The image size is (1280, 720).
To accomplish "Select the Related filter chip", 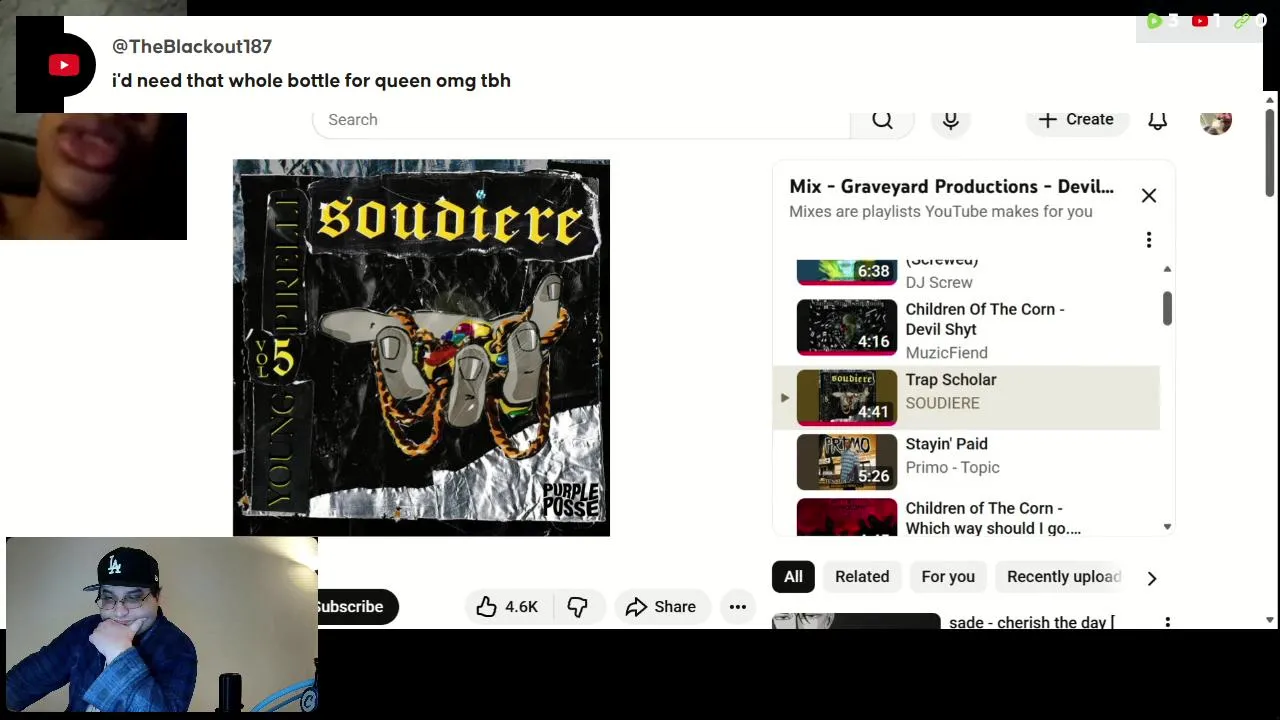I will tap(862, 577).
